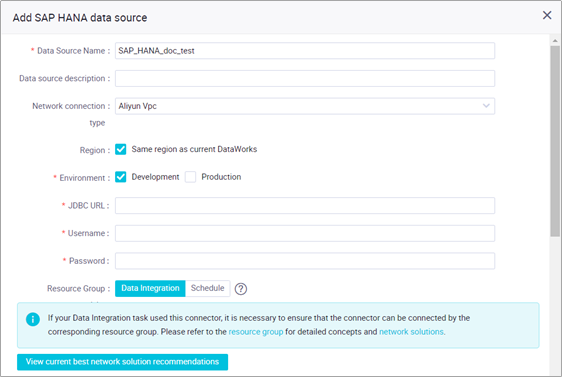Image resolution: width=562 pixels, height=377 pixels.
Task: Select the Data Integration resource group tab
Action: (150, 288)
